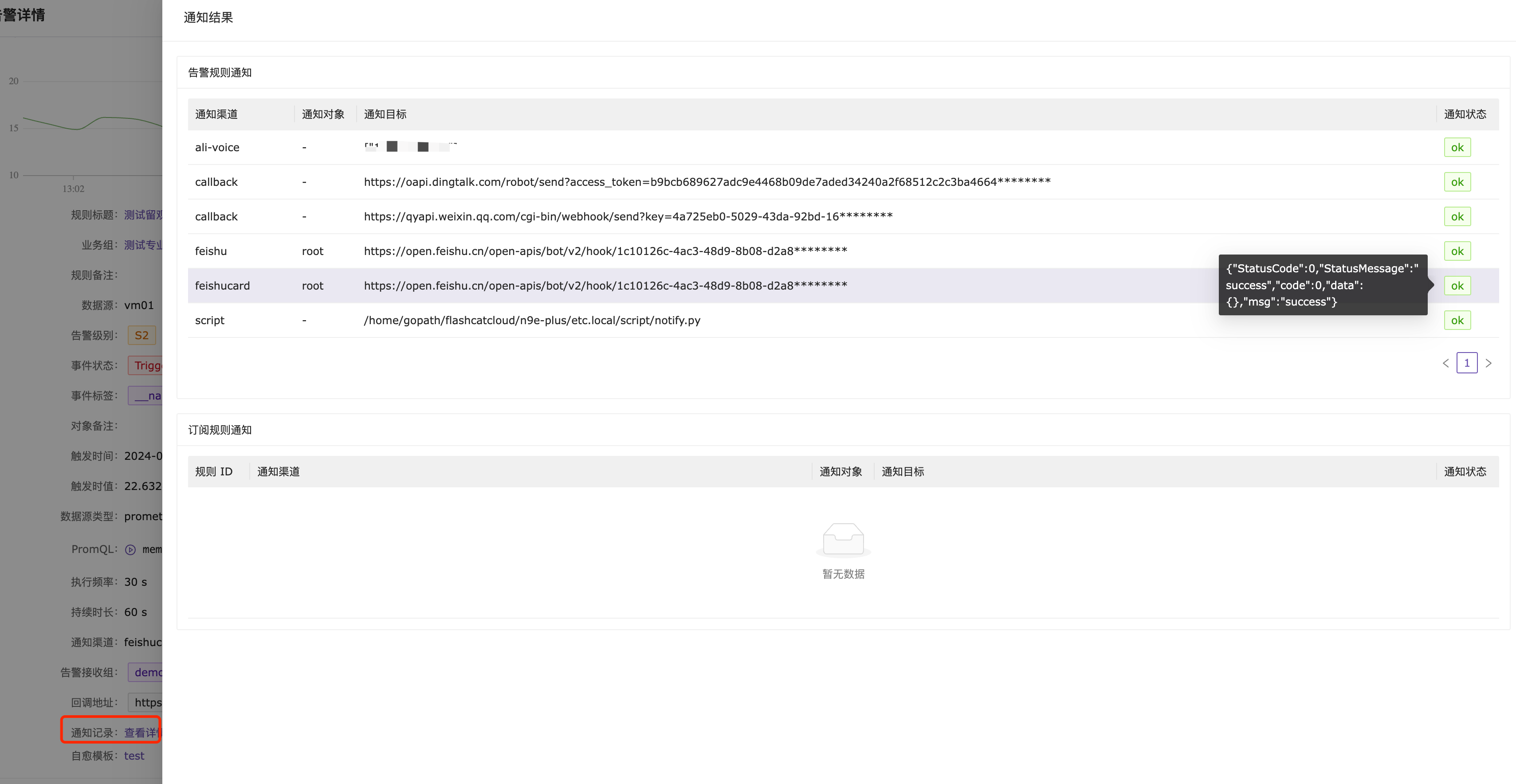1516x784 pixels.
Task: Click the 测试留观 rule title link
Action: tap(143, 215)
